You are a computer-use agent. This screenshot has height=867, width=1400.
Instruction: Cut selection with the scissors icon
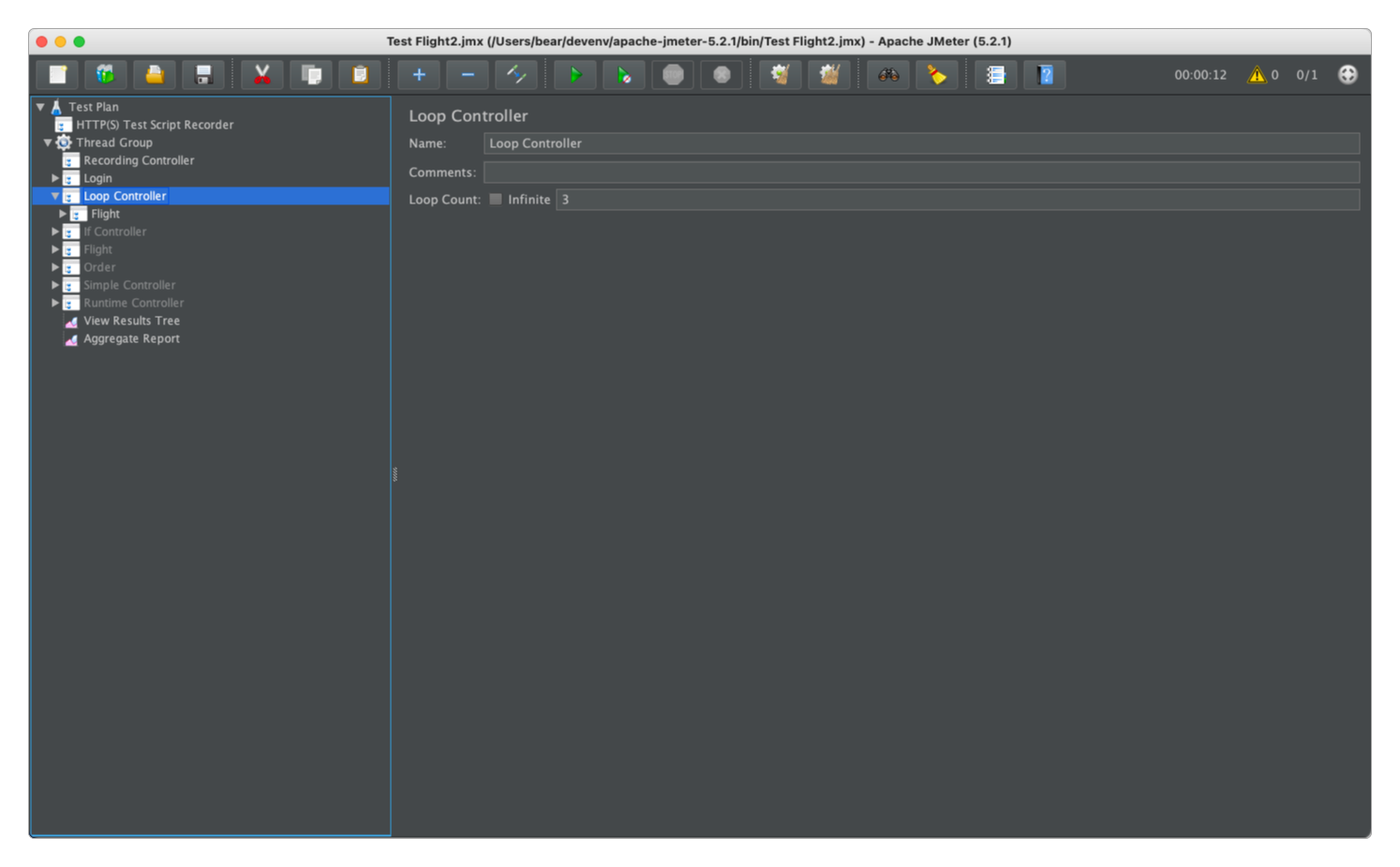262,75
